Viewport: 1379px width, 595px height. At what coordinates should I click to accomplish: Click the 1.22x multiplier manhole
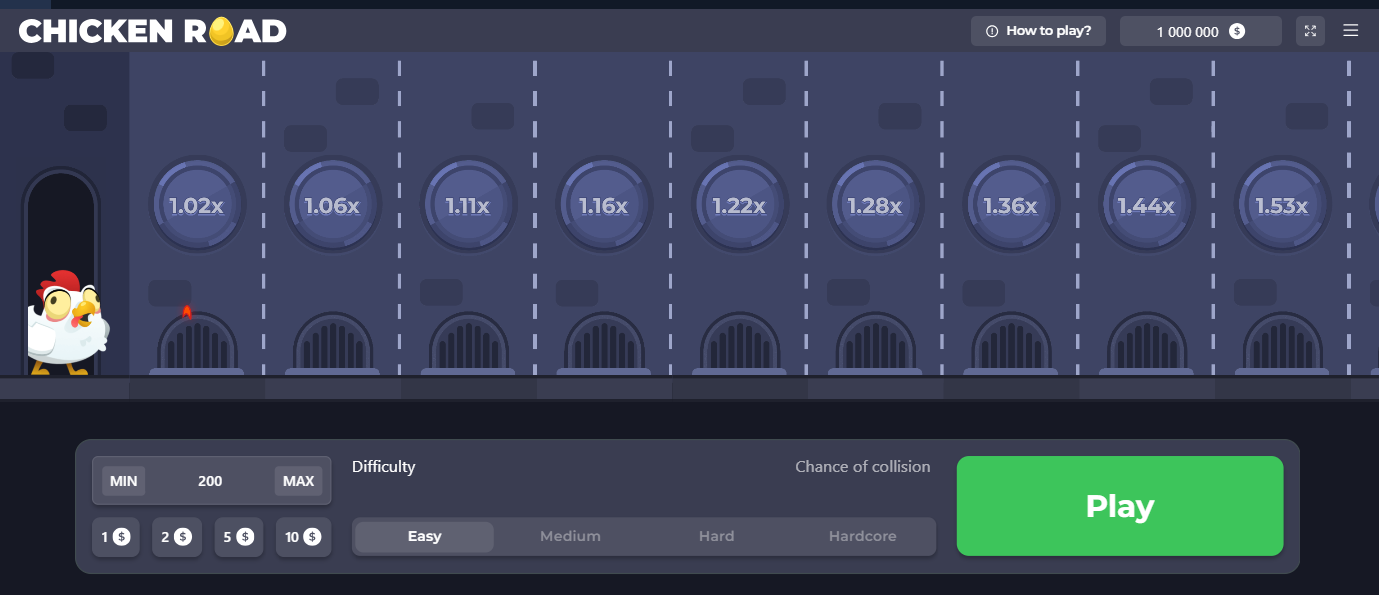[x=739, y=206]
